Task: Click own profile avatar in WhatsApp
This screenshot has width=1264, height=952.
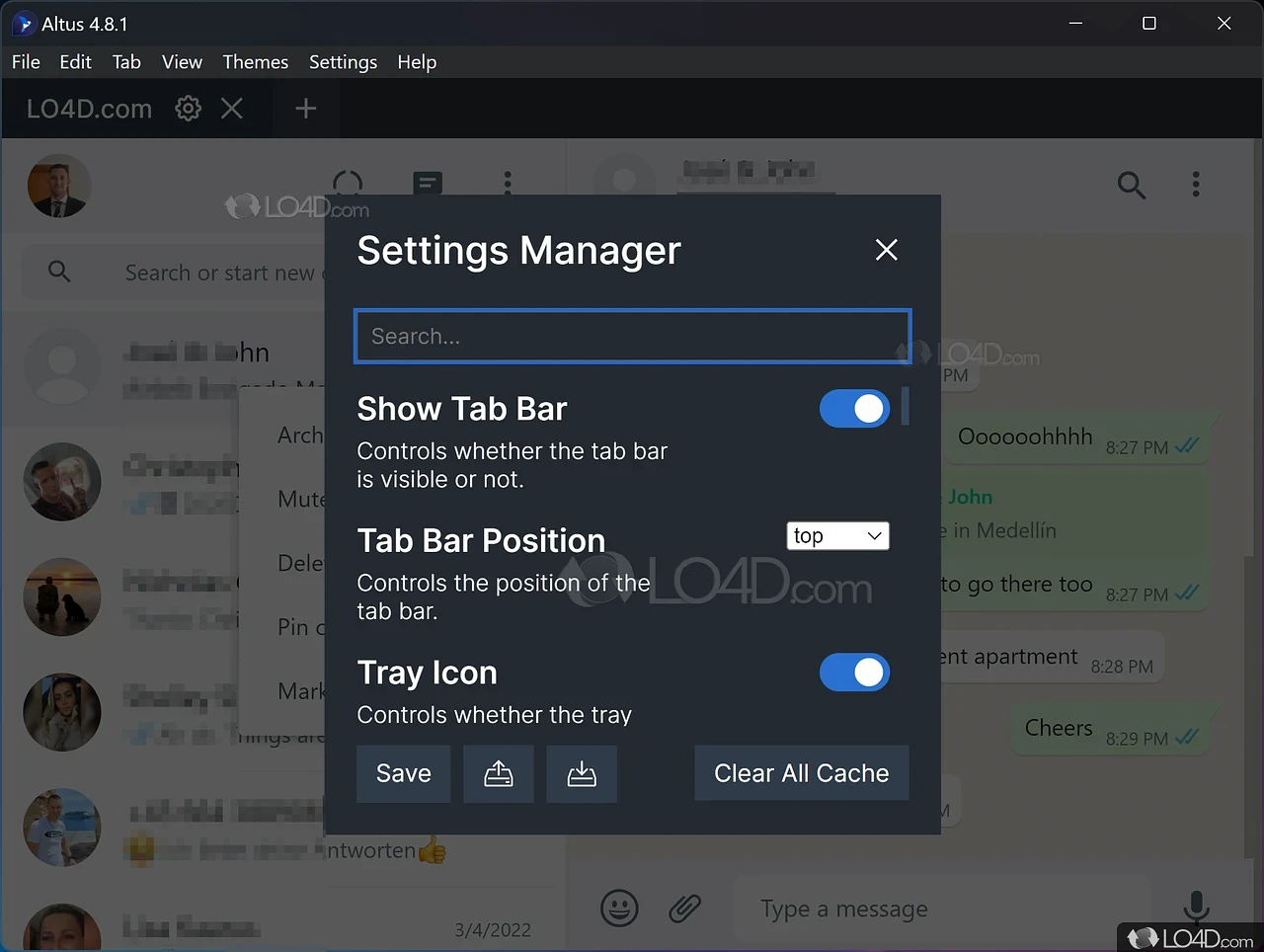Action: (59, 186)
